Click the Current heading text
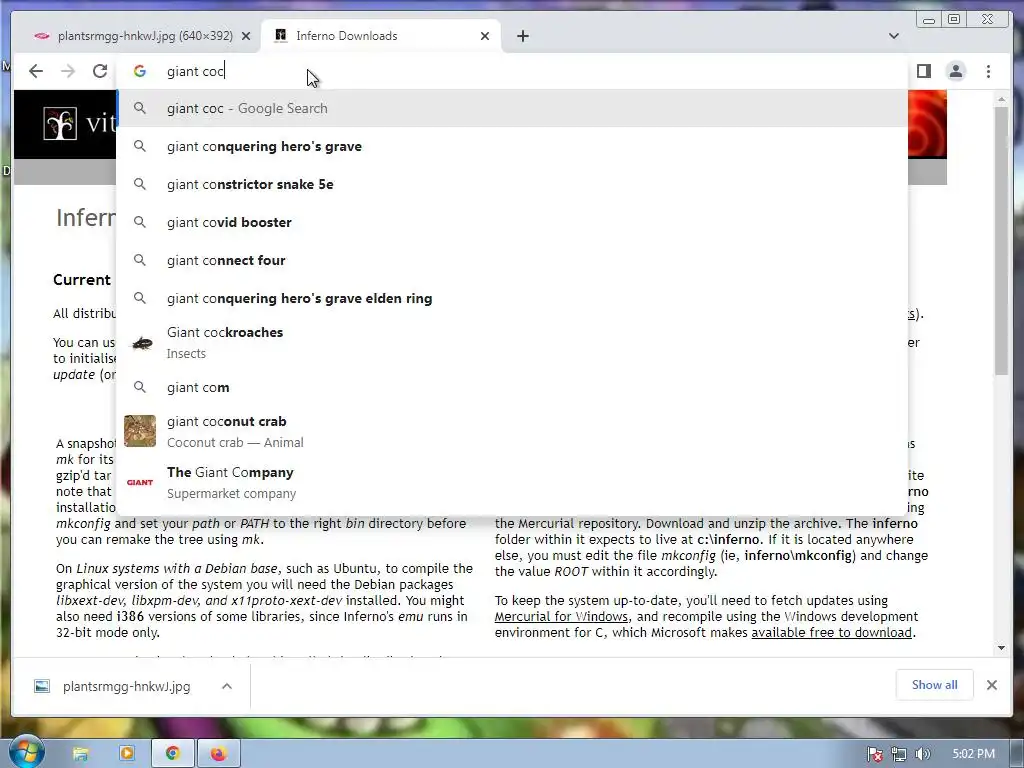Image resolution: width=1024 pixels, height=768 pixels. 82,280
